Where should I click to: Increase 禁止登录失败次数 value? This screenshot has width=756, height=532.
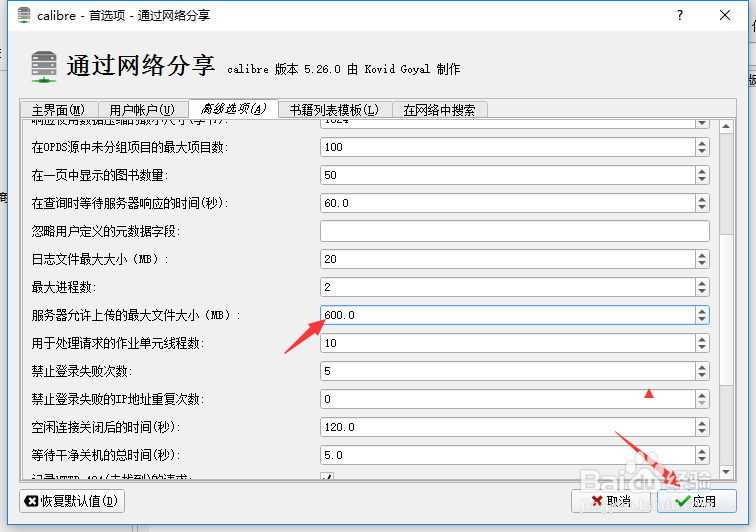click(x=702, y=367)
